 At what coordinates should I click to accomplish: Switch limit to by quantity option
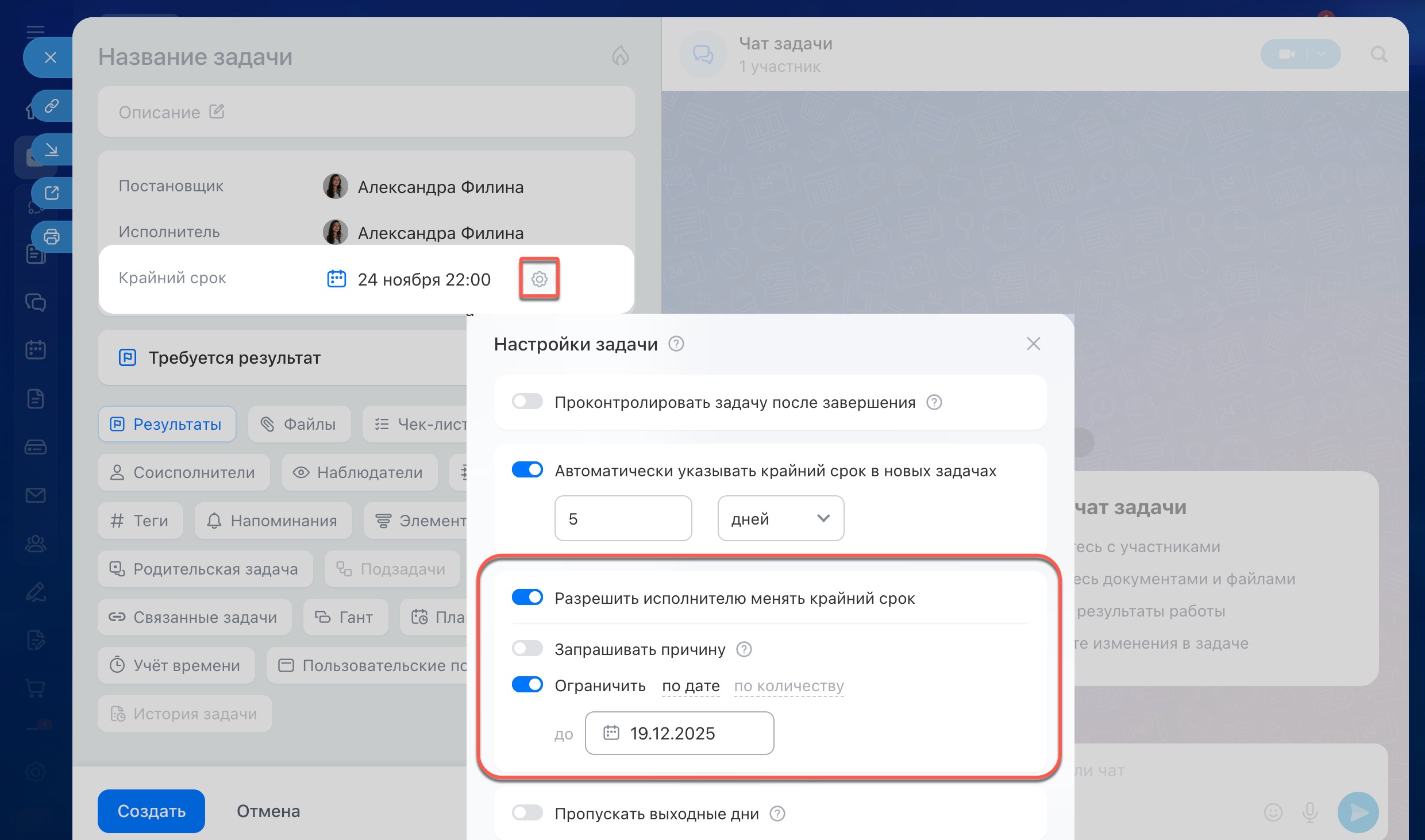pyautogui.click(x=788, y=685)
